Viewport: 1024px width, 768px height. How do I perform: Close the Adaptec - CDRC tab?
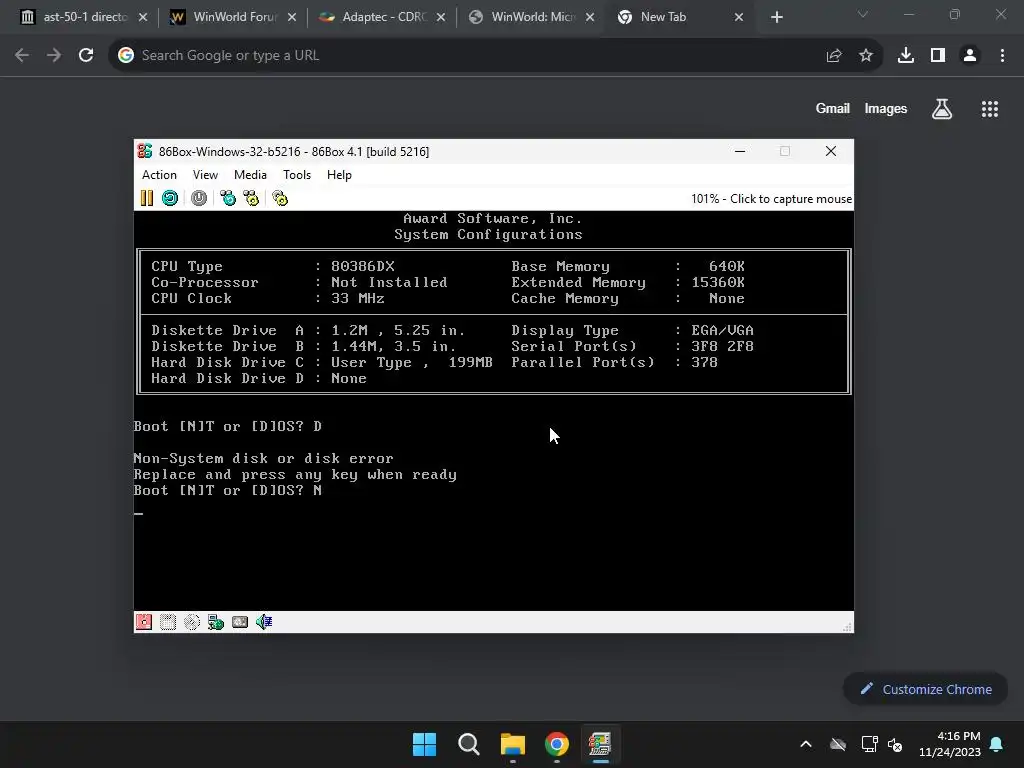[x=441, y=17]
